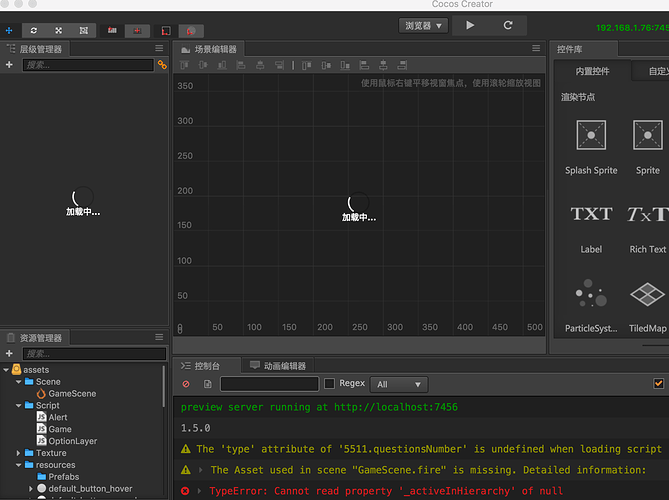
Task: Open the console log file icon
Action: tap(208, 384)
